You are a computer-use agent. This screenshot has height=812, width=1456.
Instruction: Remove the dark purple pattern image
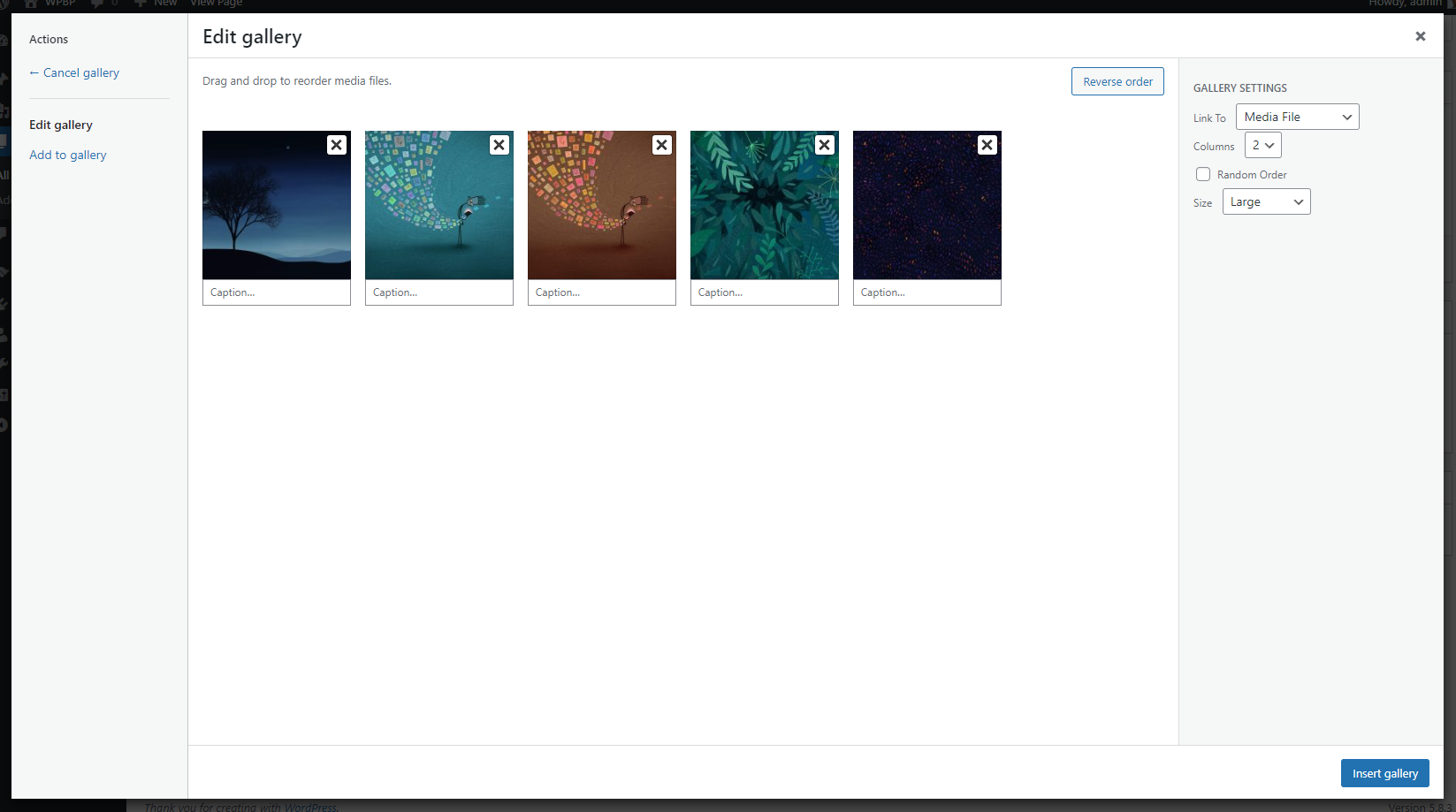(987, 145)
